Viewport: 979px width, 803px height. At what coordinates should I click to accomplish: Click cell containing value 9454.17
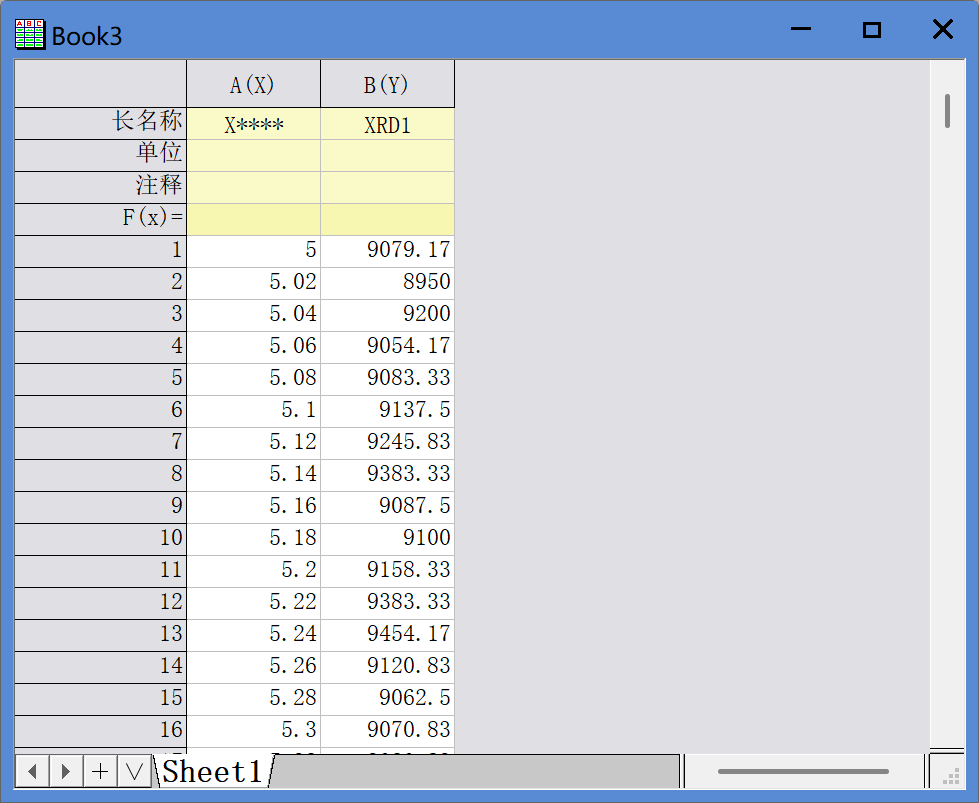point(387,634)
